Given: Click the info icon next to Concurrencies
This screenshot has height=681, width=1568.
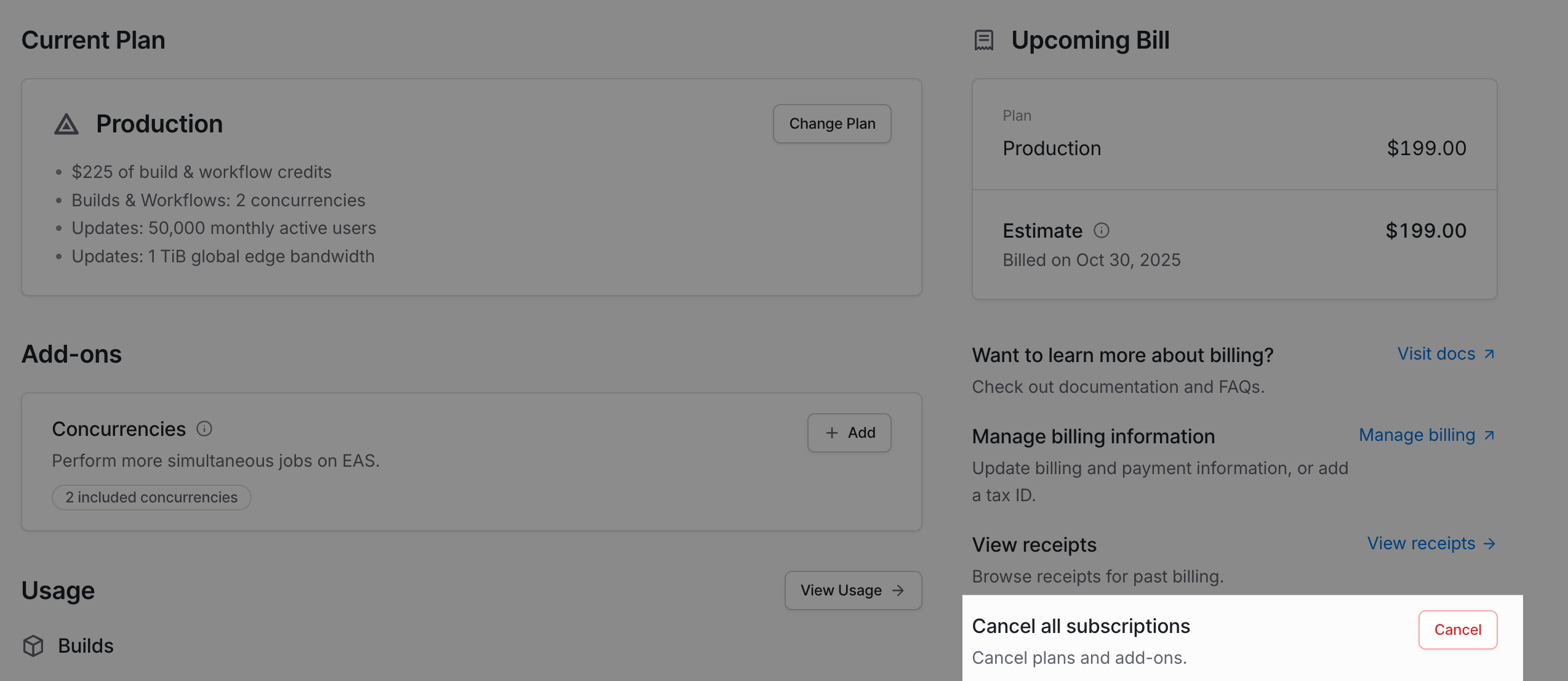Looking at the screenshot, I should click(x=205, y=429).
